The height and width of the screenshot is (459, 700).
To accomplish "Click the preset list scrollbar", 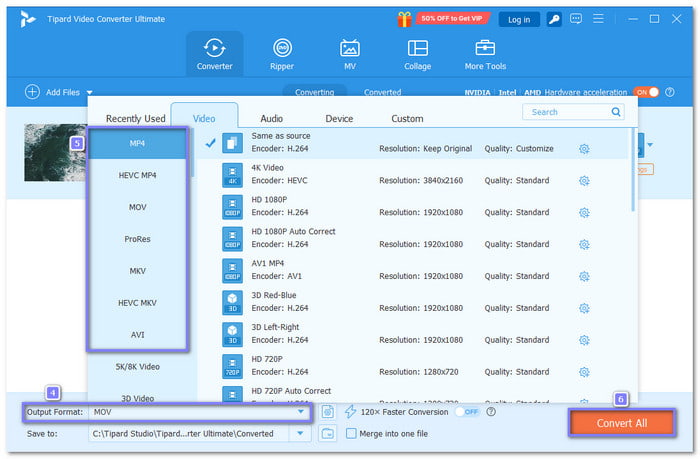I will [633, 170].
